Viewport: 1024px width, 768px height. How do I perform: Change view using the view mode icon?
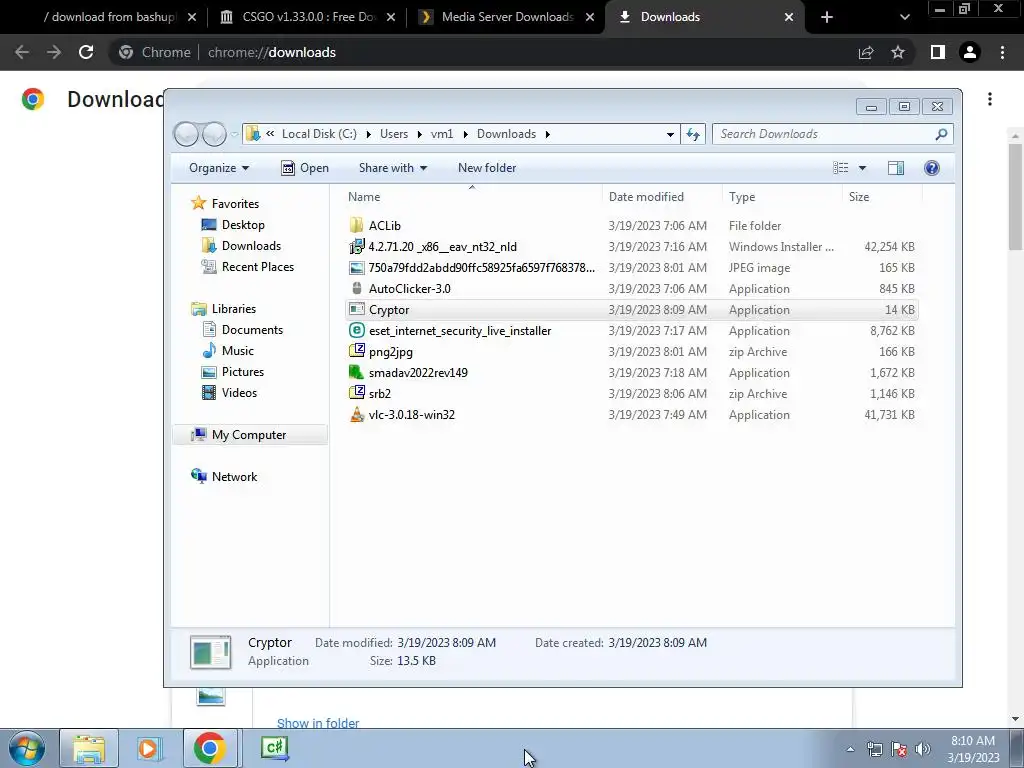[840, 168]
